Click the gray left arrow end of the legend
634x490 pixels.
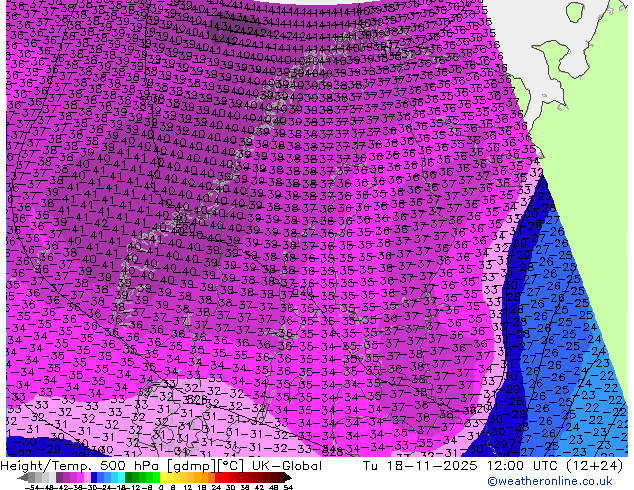coord(22,477)
